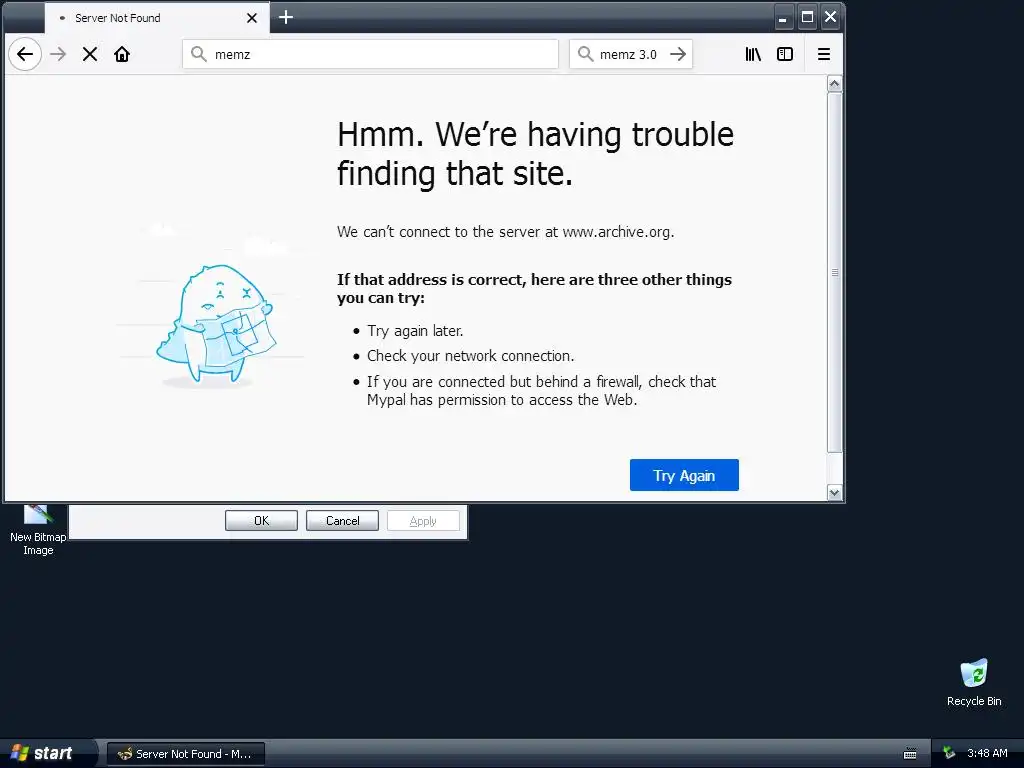Toggle the sidebar panel icon

(x=785, y=54)
